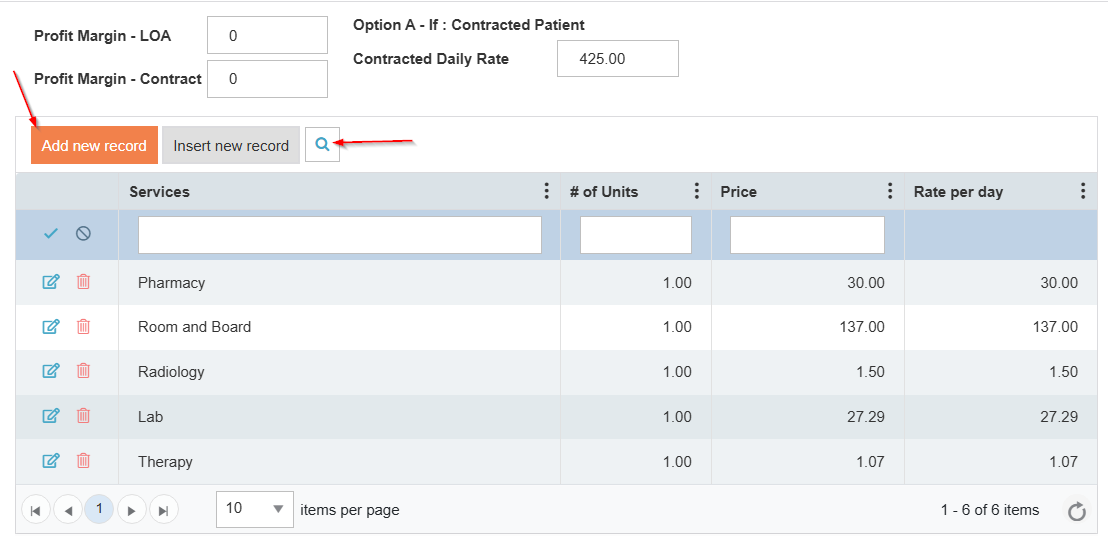
Task: Click the new row # of Units input
Action: click(635, 235)
